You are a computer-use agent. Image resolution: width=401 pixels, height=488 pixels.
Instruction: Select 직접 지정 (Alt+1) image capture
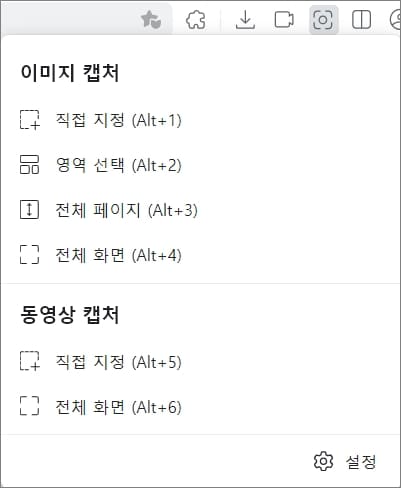[101, 120]
